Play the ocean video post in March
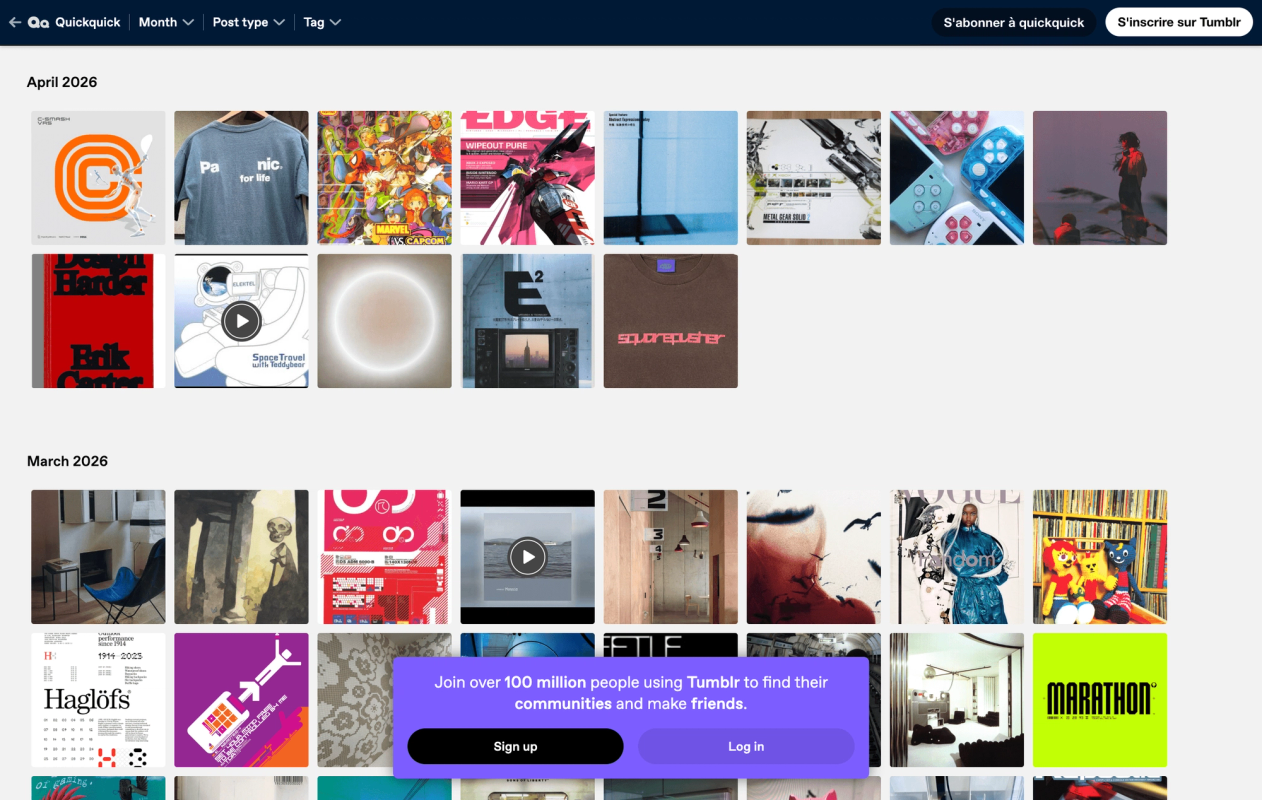Viewport: 1262px width, 800px height. click(528, 557)
